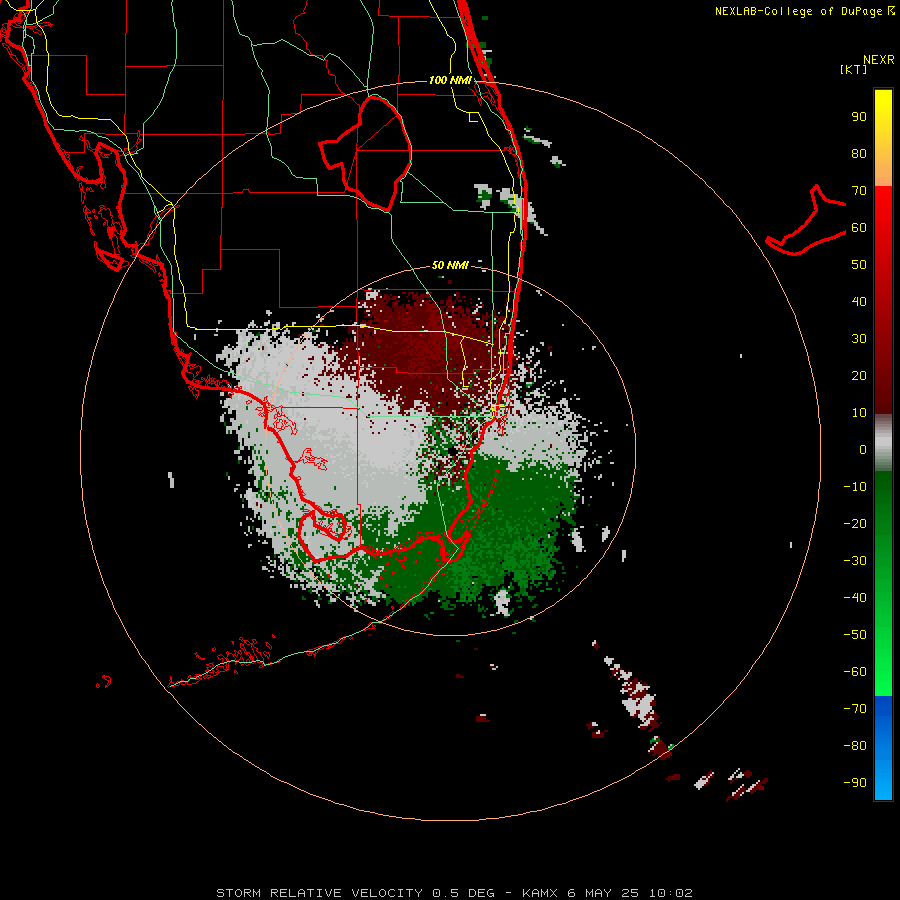This screenshot has width=900, height=900.
Task: Click the '50 NMI' range ring label
Action: (x=450, y=265)
